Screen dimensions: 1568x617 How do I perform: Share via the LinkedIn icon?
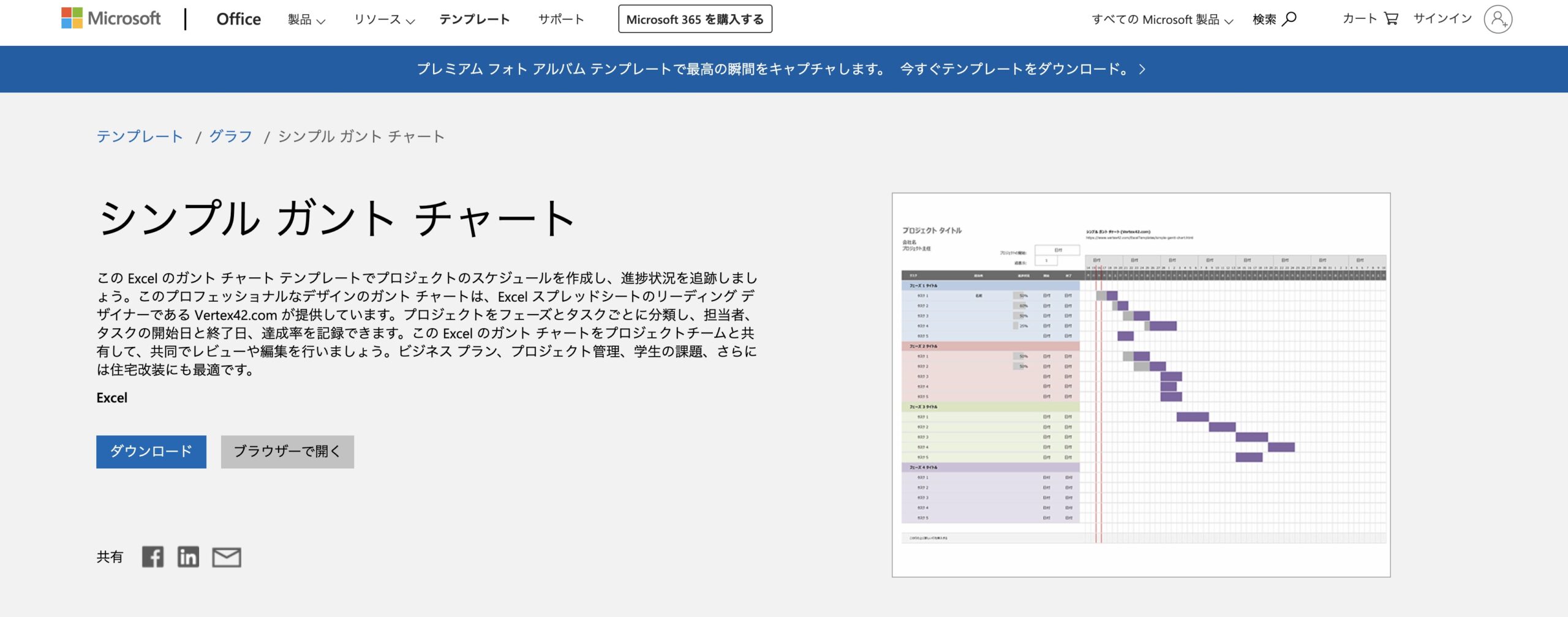(x=188, y=557)
